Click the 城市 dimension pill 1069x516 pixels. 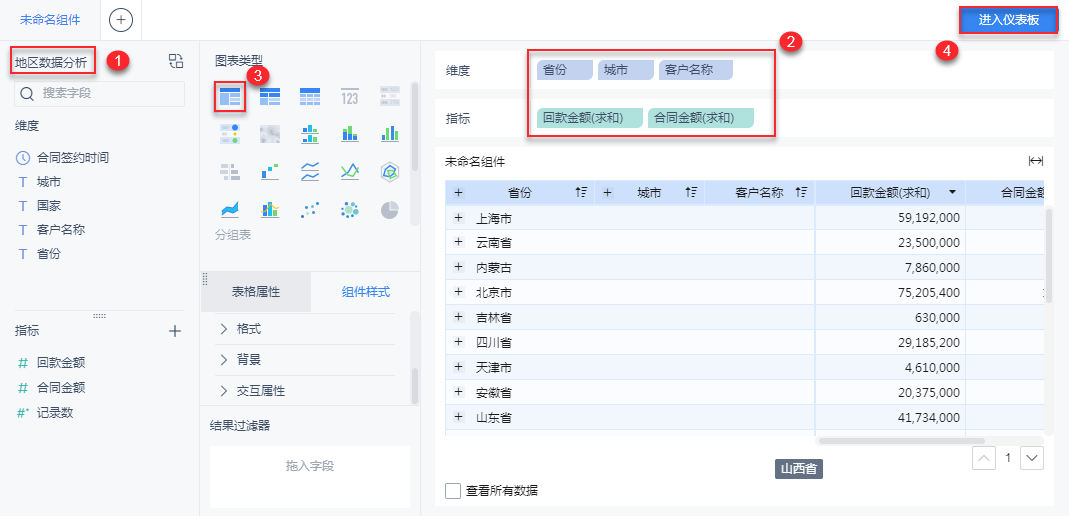click(624, 70)
